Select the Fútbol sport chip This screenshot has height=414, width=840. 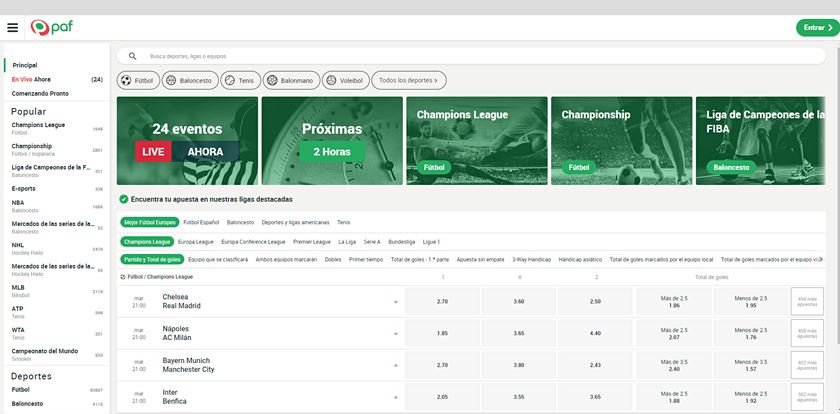pos(138,80)
